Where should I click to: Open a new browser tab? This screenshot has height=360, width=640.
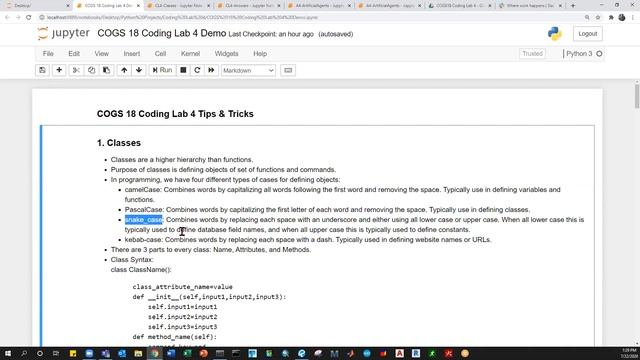click(x=573, y=6)
